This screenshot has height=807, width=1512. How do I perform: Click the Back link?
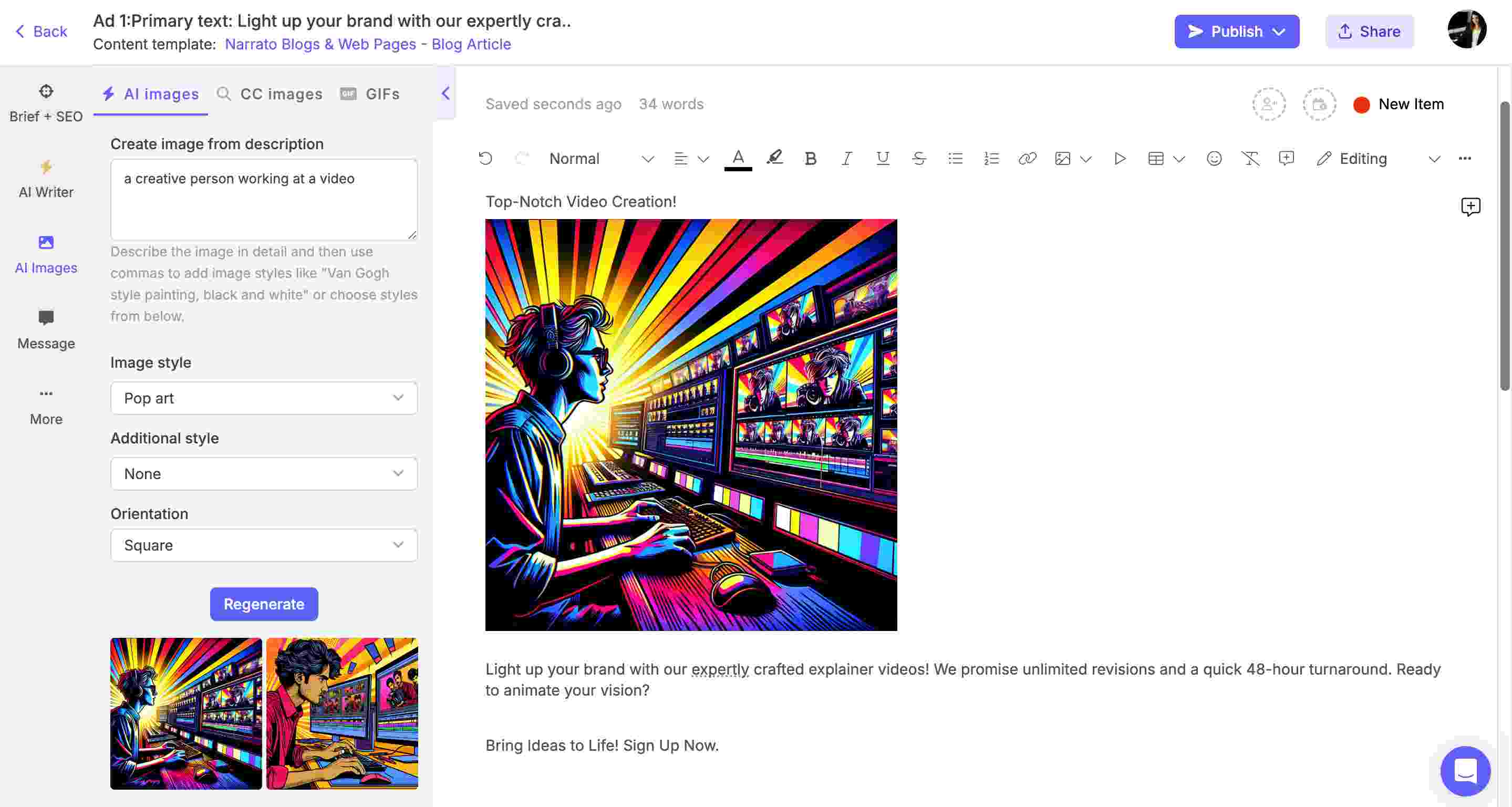point(41,31)
